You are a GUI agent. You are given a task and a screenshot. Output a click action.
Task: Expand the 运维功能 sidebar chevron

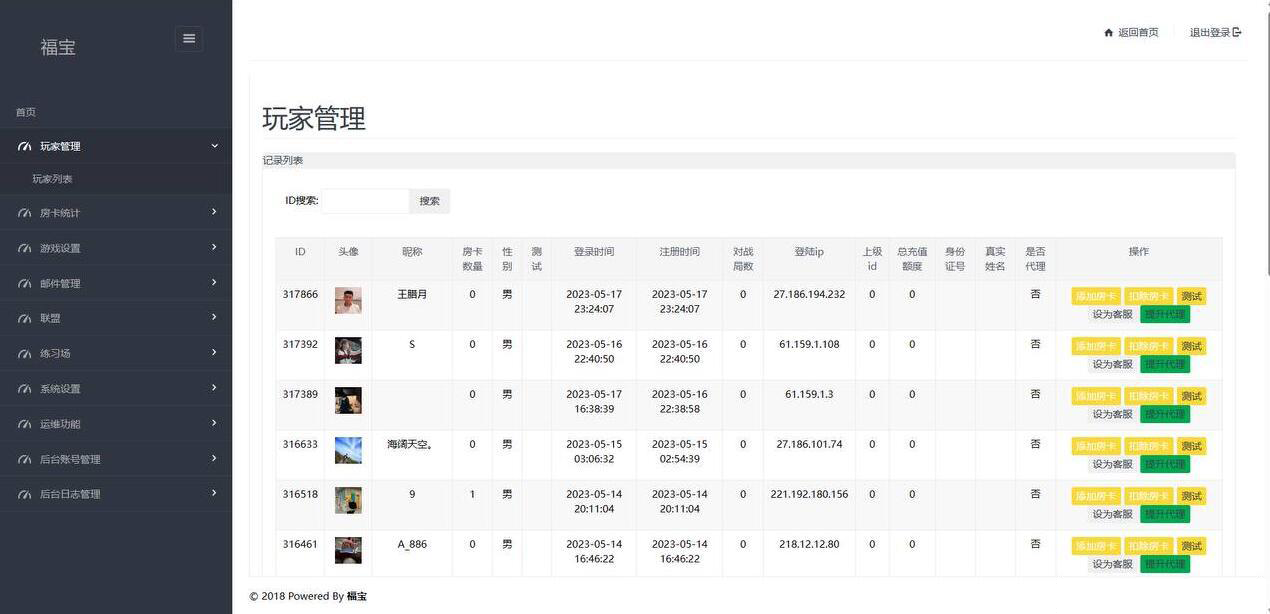[214, 423]
